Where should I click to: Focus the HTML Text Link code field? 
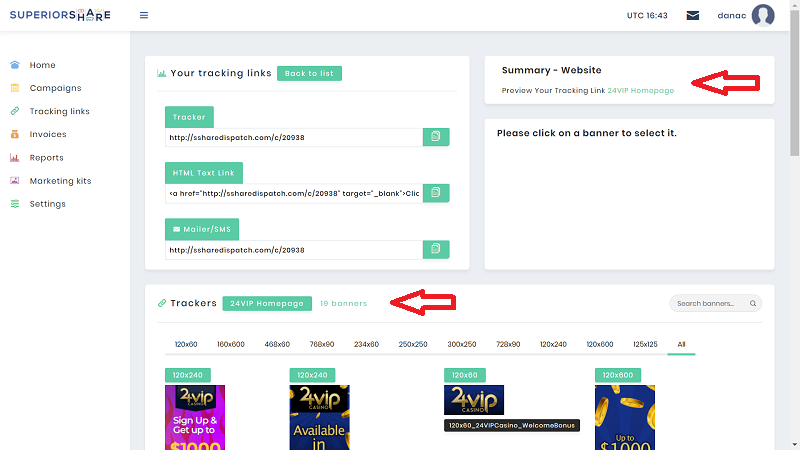[x=294, y=193]
